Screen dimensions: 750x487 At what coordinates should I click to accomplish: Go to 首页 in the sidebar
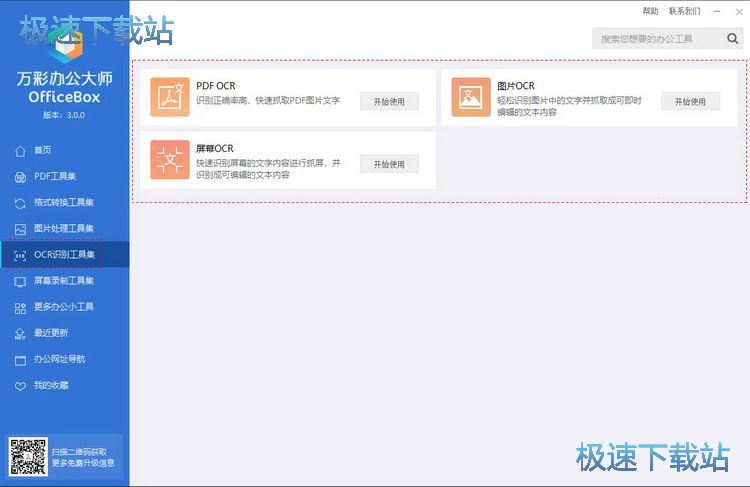65,150
